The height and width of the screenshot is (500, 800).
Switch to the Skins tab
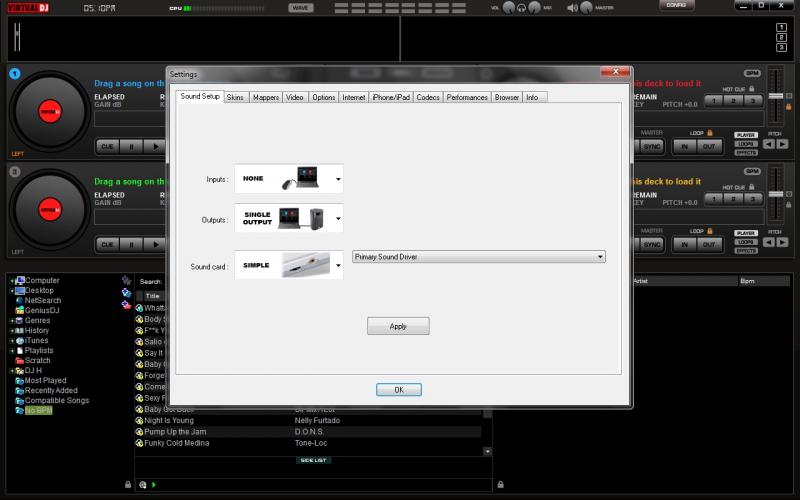(x=235, y=97)
